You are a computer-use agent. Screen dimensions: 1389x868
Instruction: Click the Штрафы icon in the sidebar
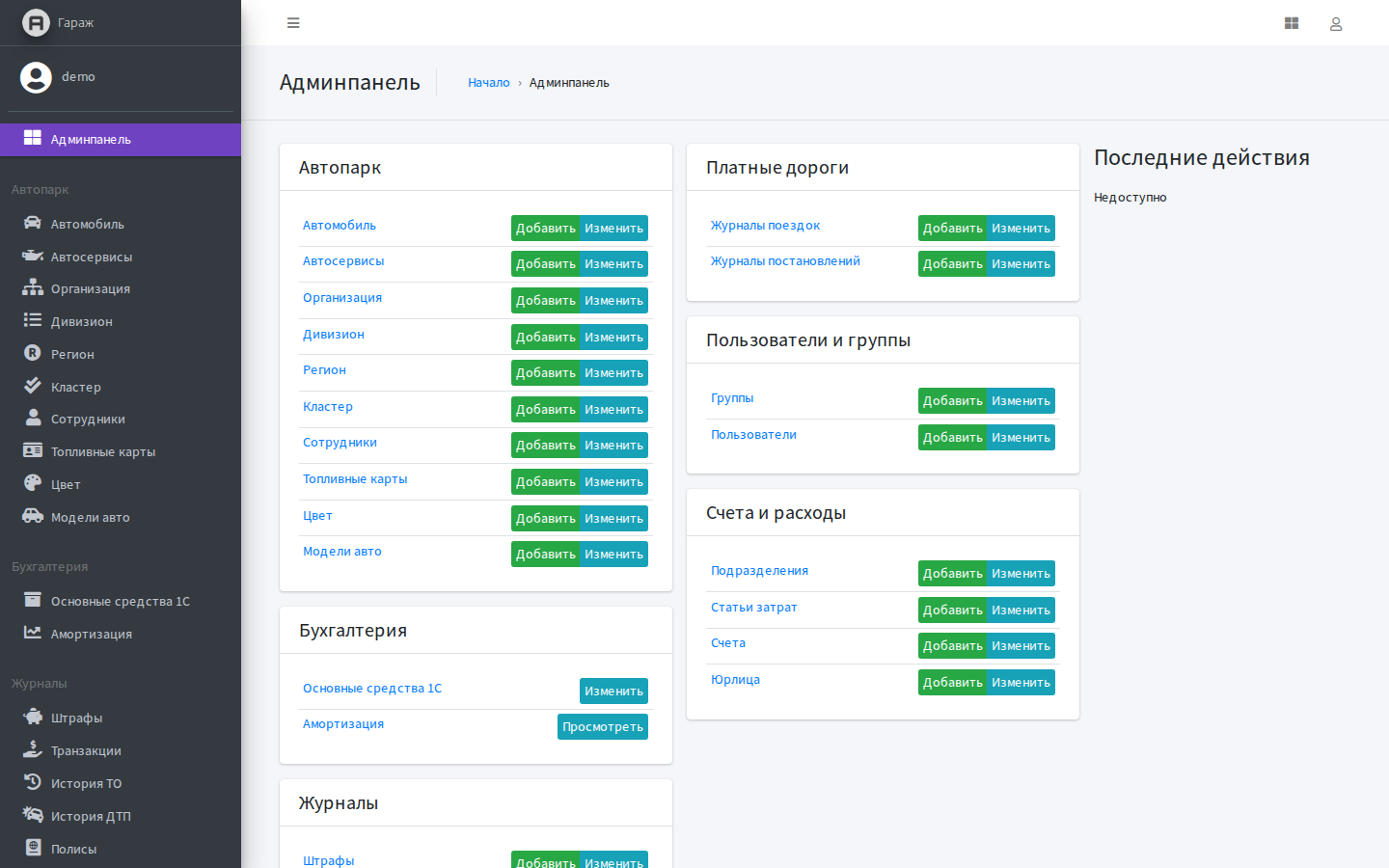pos(33,717)
